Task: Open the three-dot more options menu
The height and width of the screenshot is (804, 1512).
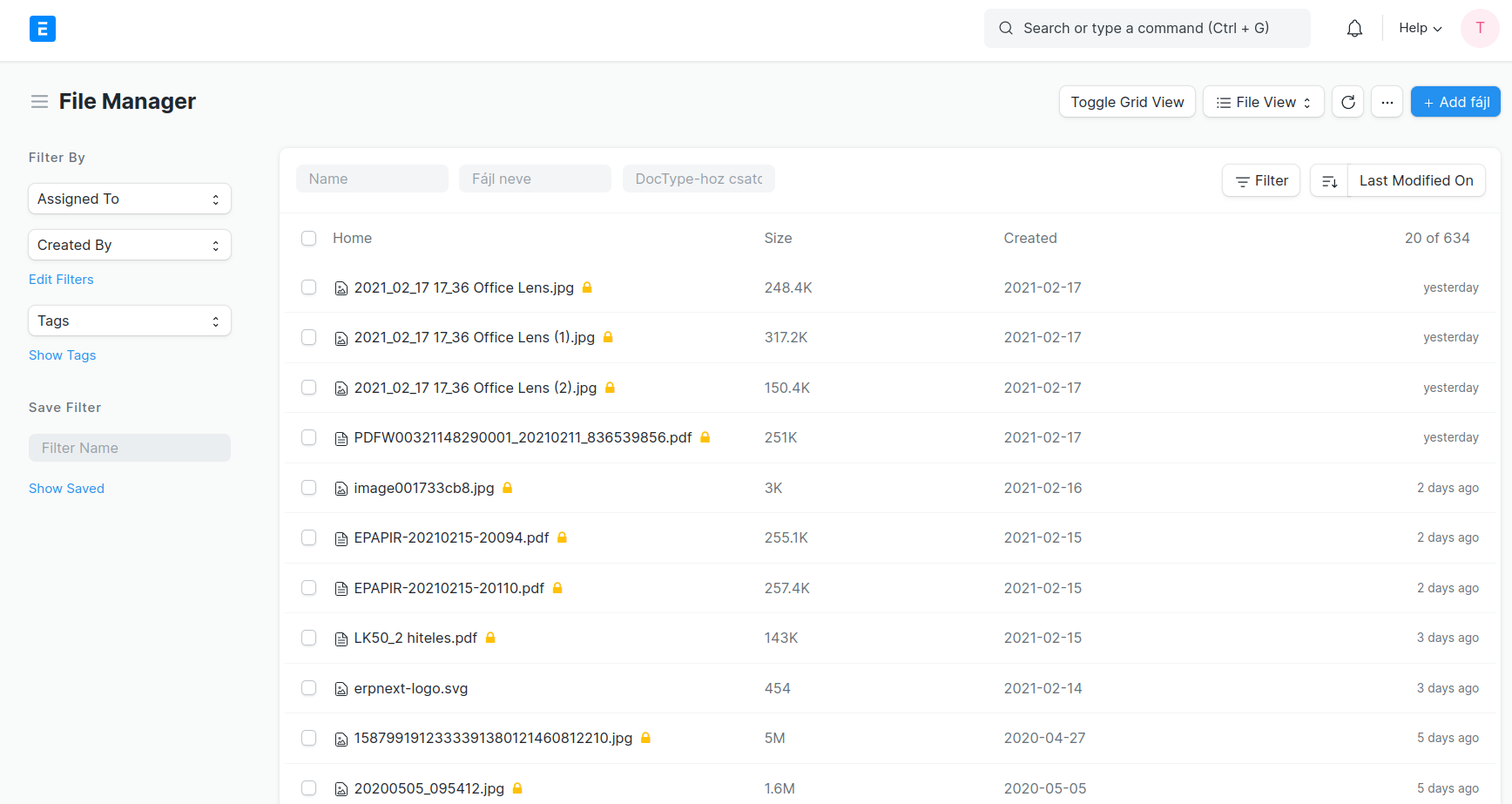Action: click(x=1387, y=102)
